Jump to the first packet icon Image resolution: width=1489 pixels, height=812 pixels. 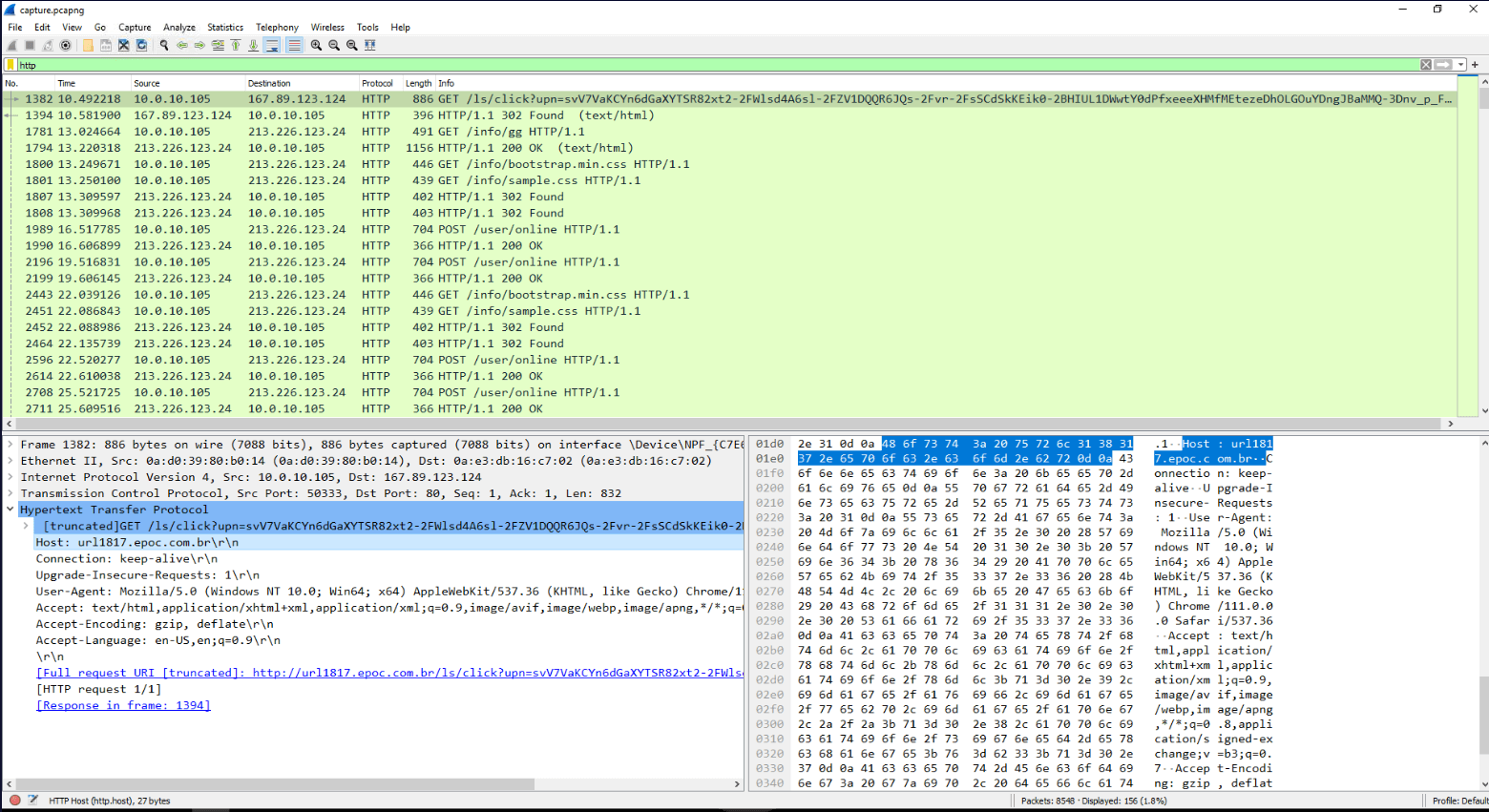236,45
